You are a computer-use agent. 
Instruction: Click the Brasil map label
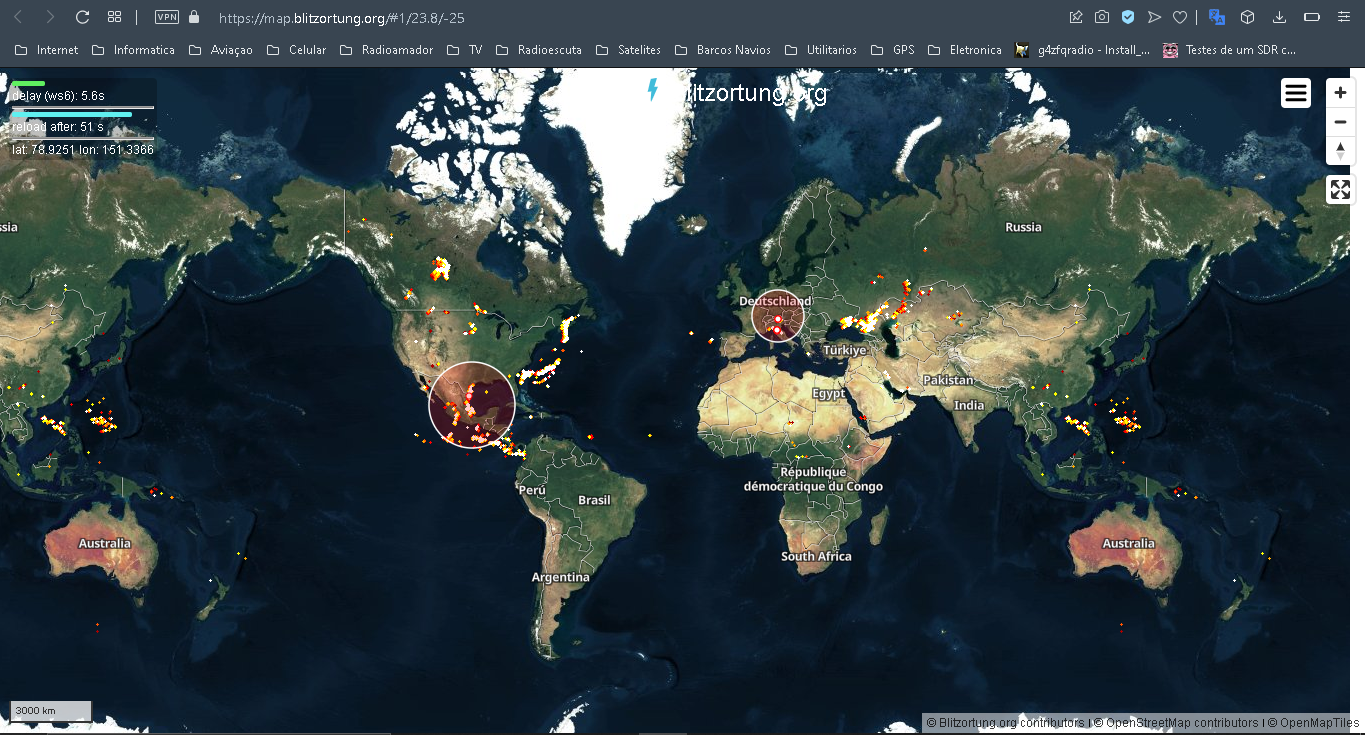[x=594, y=500]
